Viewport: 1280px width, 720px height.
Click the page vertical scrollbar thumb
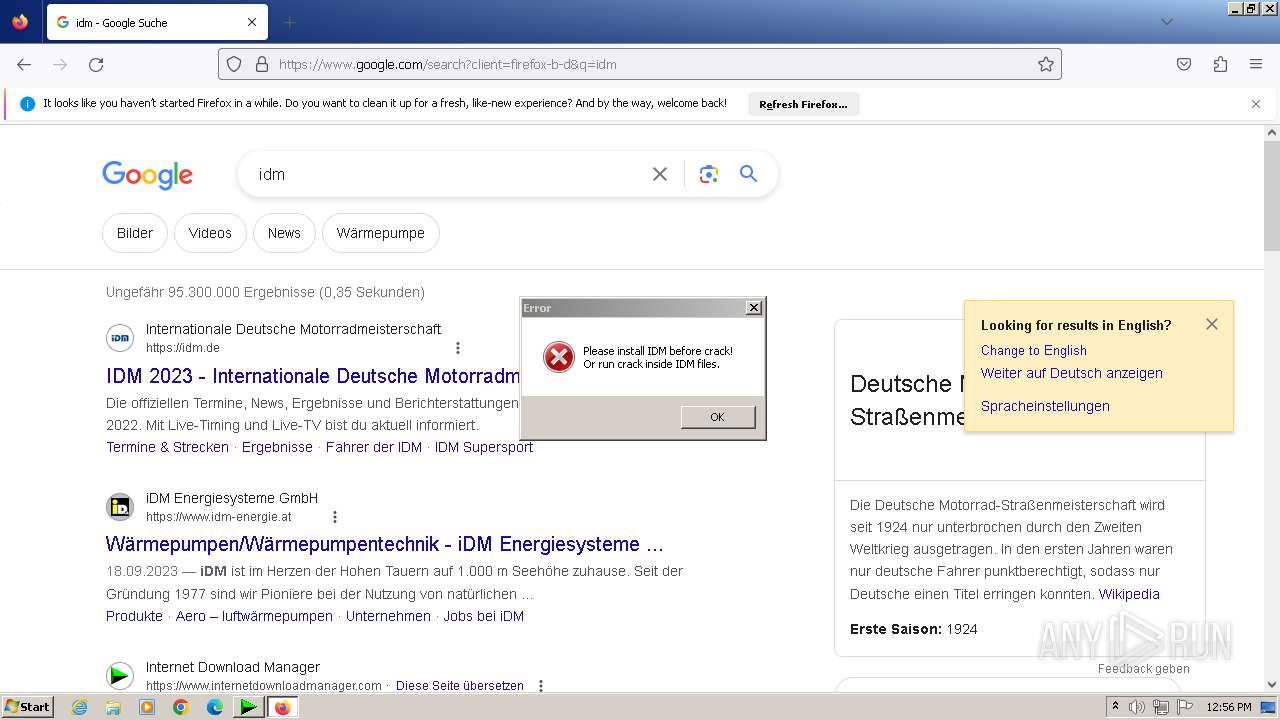click(x=1272, y=195)
